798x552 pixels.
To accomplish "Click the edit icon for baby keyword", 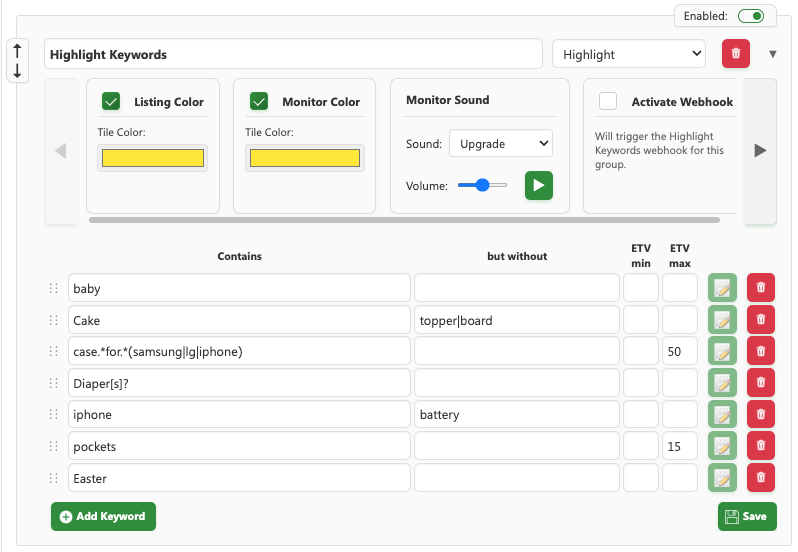I will (x=722, y=288).
